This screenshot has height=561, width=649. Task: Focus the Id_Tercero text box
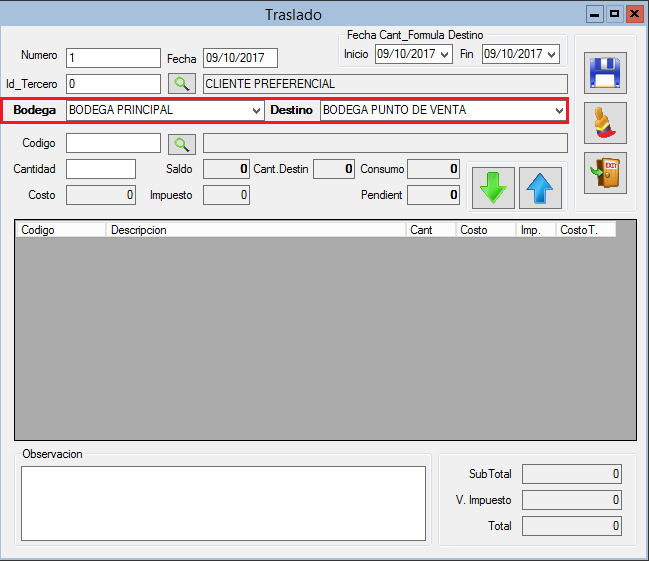coord(113,84)
